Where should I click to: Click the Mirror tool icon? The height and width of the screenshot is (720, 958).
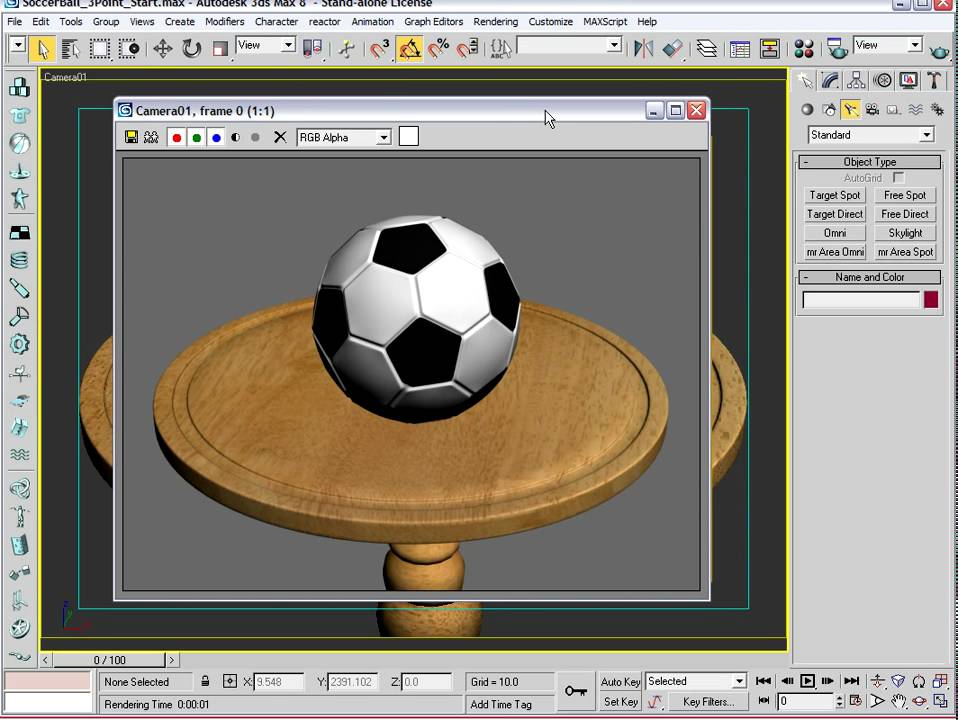click(x=643, y=48)
